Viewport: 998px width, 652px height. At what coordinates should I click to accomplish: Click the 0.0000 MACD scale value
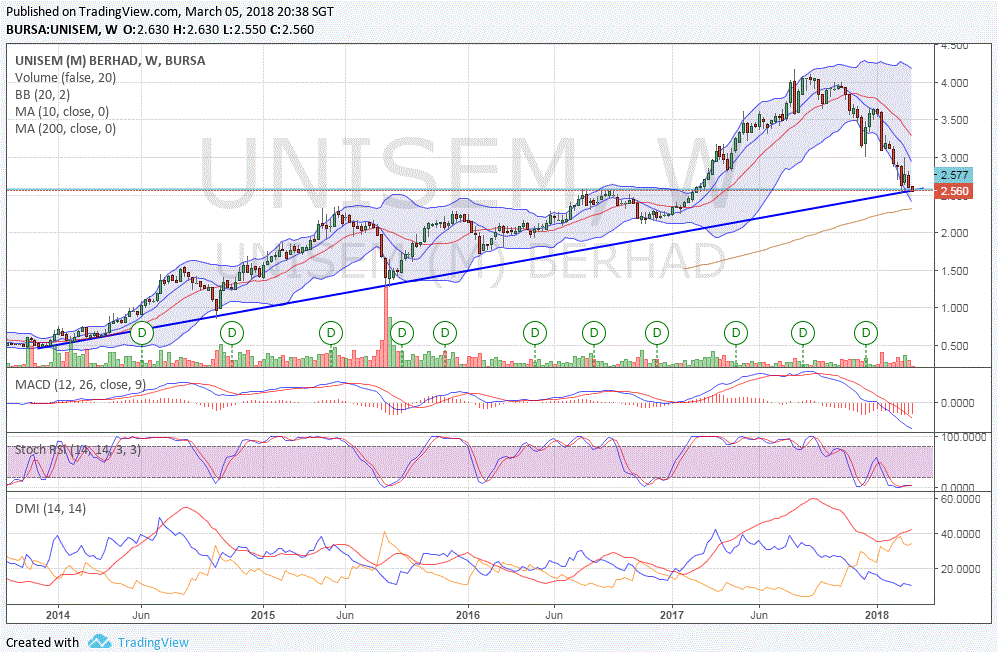[957, 403]
